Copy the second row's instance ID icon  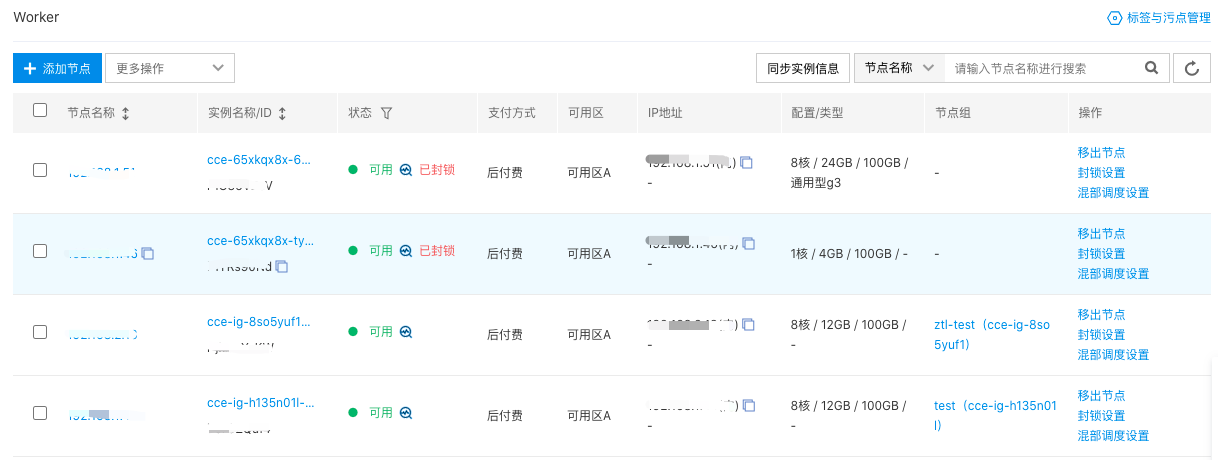pos(282,266)
